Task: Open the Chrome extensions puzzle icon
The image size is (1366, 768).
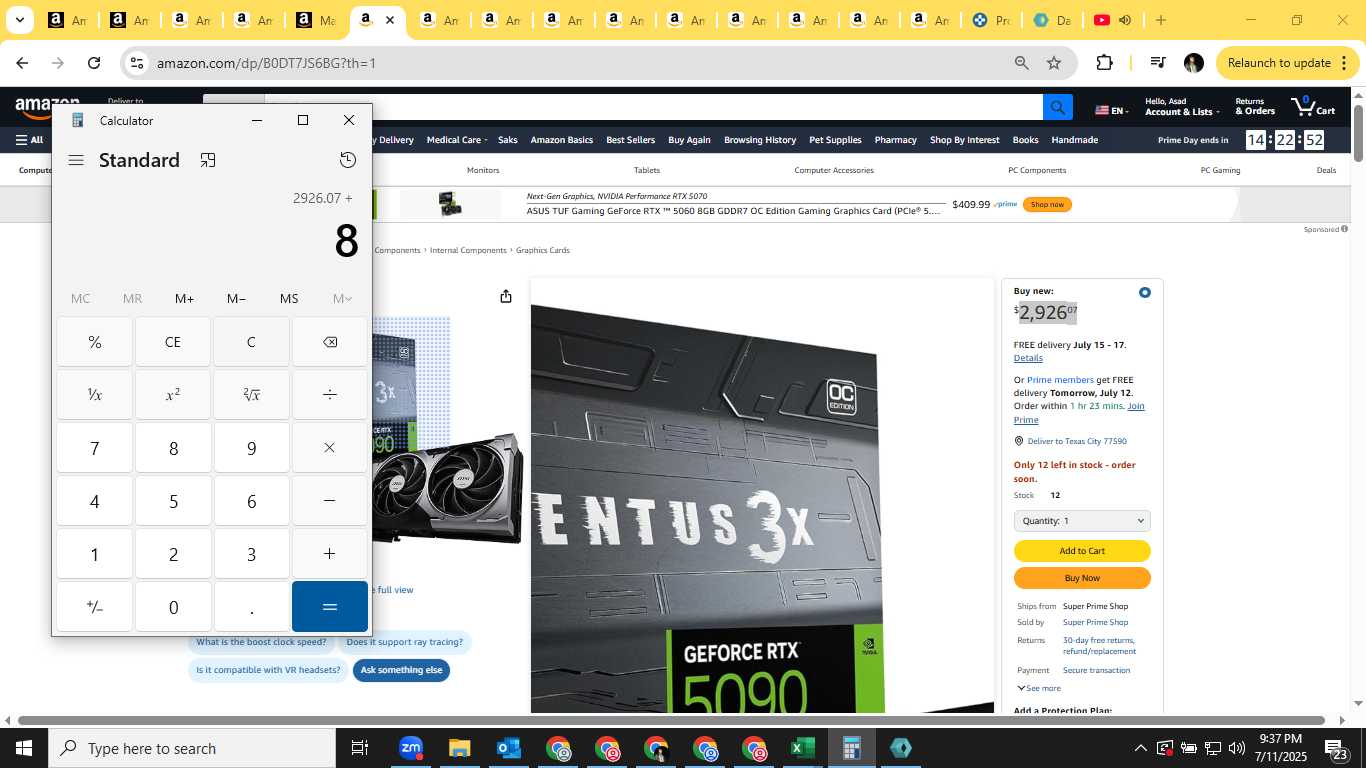Action: [x=1104, y=63]
